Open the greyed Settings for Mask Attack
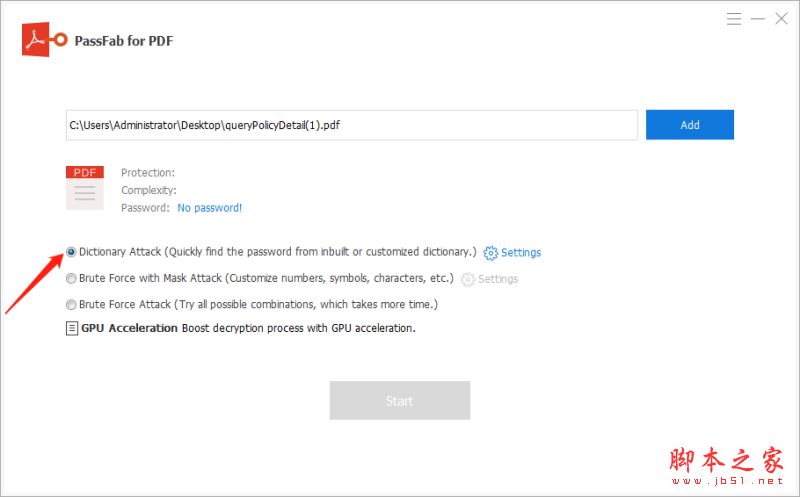800x497 pixels. tap(498, 279)
